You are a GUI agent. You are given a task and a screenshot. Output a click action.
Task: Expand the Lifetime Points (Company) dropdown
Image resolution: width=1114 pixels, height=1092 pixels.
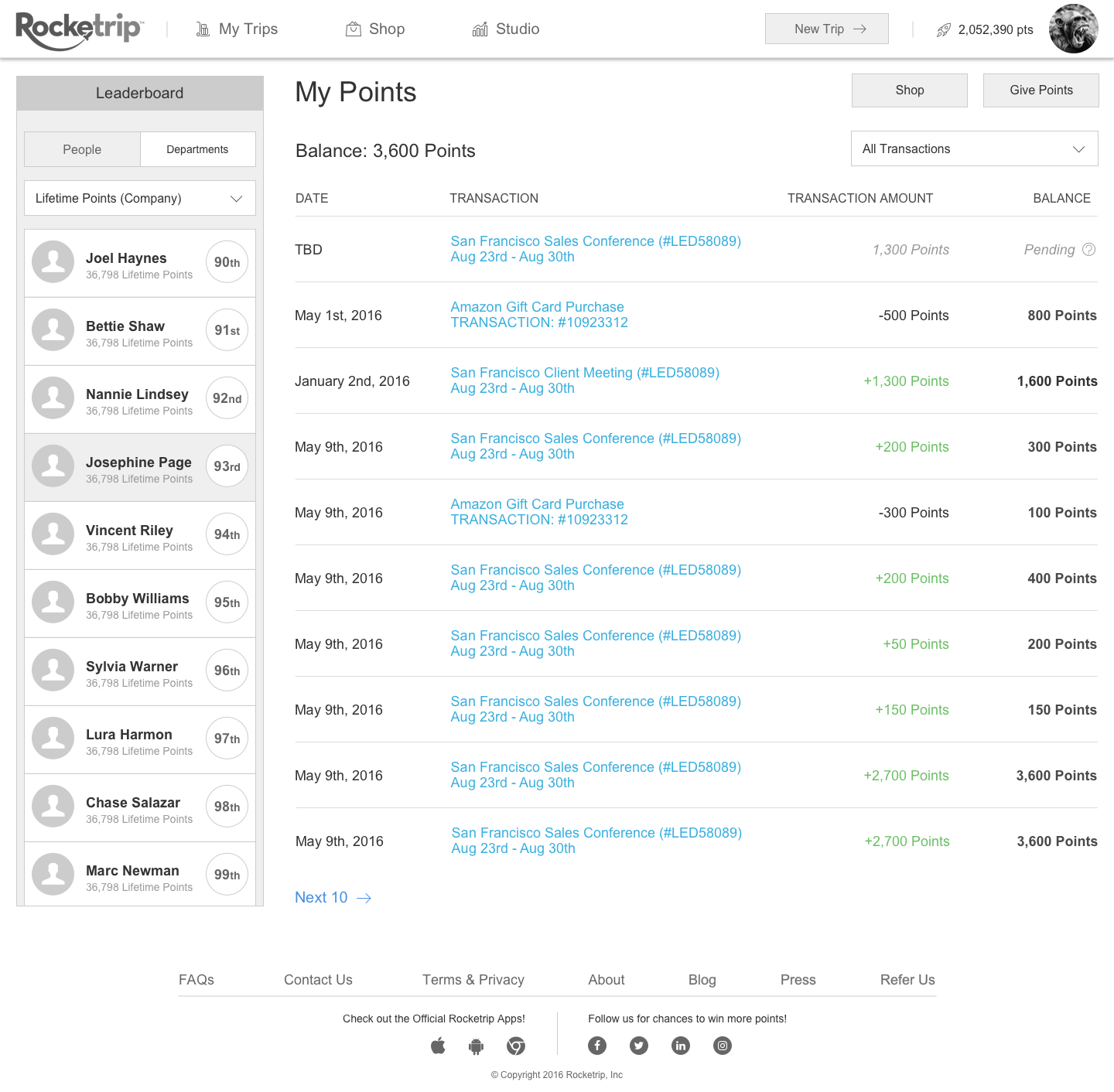pos(140,199)
